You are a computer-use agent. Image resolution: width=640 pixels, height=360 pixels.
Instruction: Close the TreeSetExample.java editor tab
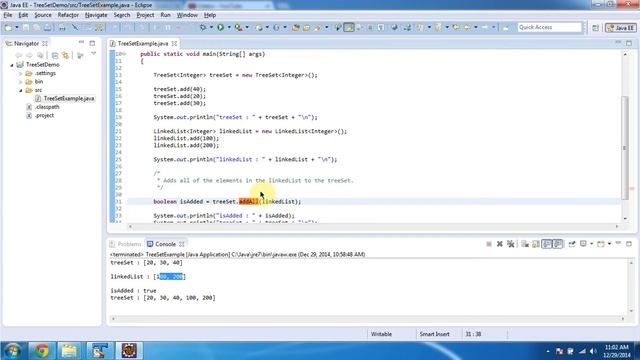pyautogui.click(x=175, y=43)
